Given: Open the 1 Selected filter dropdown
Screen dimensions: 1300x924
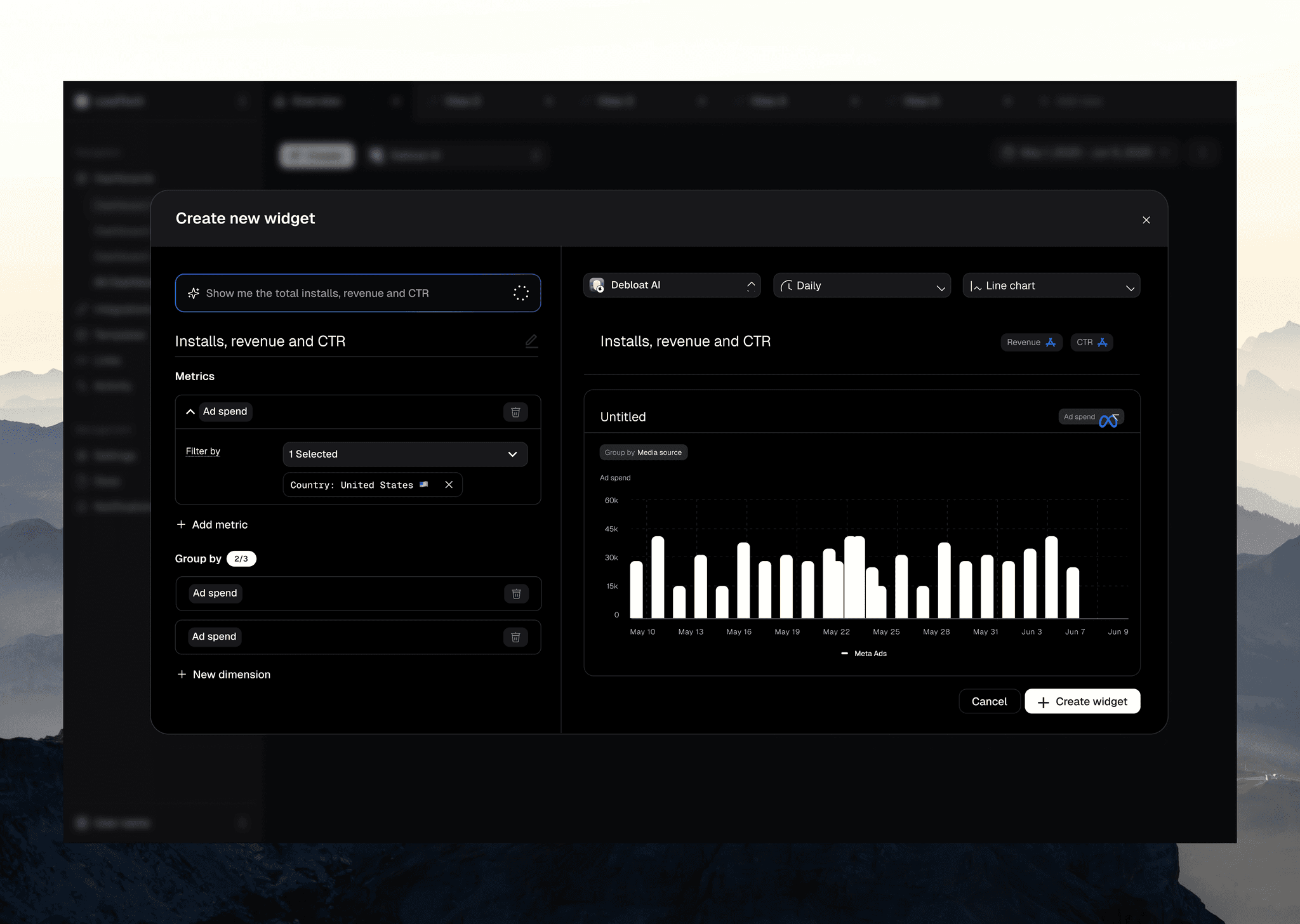Looking at the screenshot, I should (405, 454).
